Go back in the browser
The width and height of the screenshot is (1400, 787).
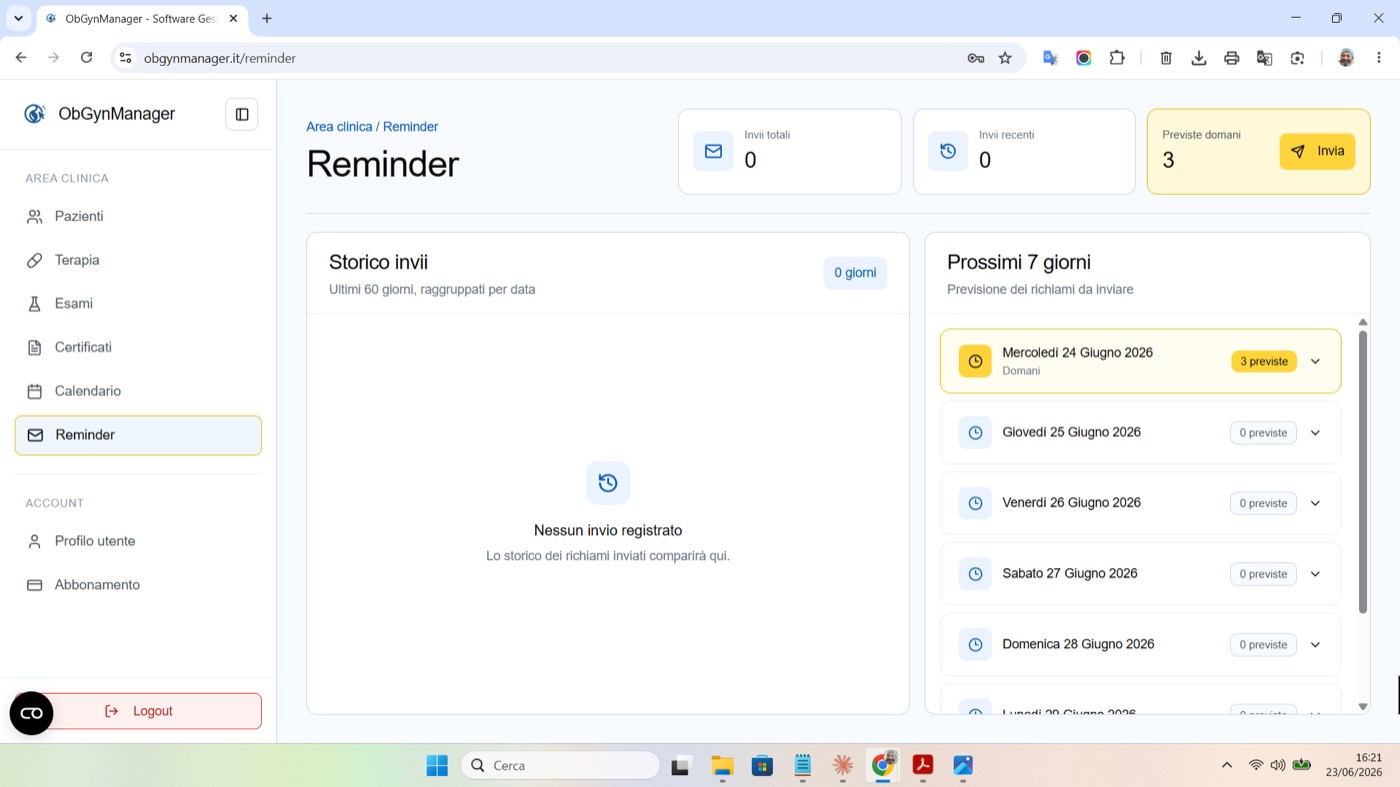21,58
